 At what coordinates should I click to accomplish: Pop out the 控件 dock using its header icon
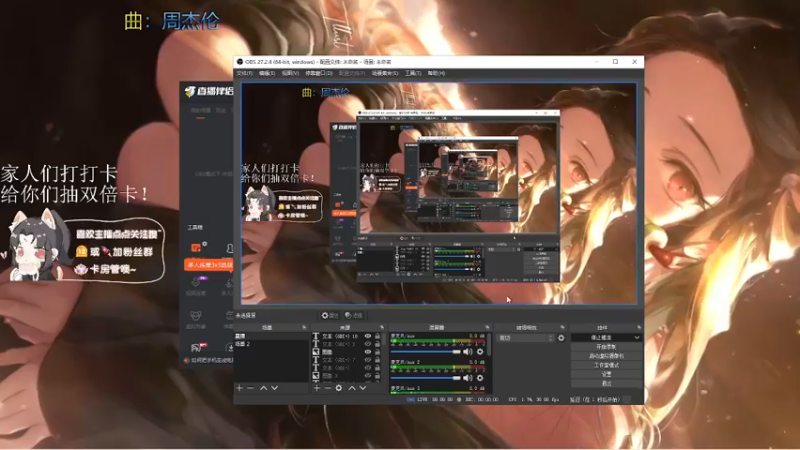point(639,328)
